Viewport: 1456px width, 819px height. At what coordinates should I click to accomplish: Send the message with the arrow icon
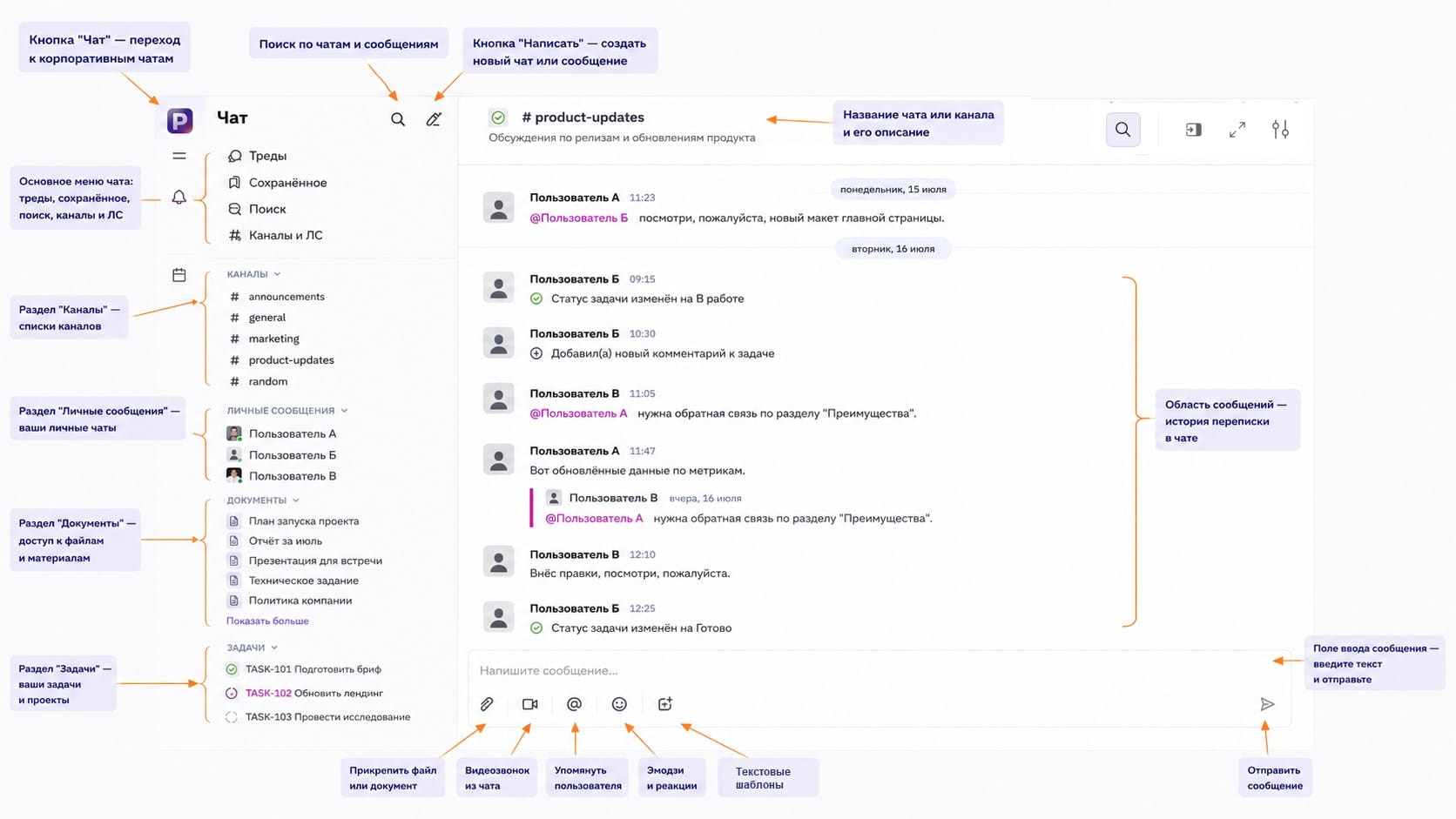(1267, 704)
